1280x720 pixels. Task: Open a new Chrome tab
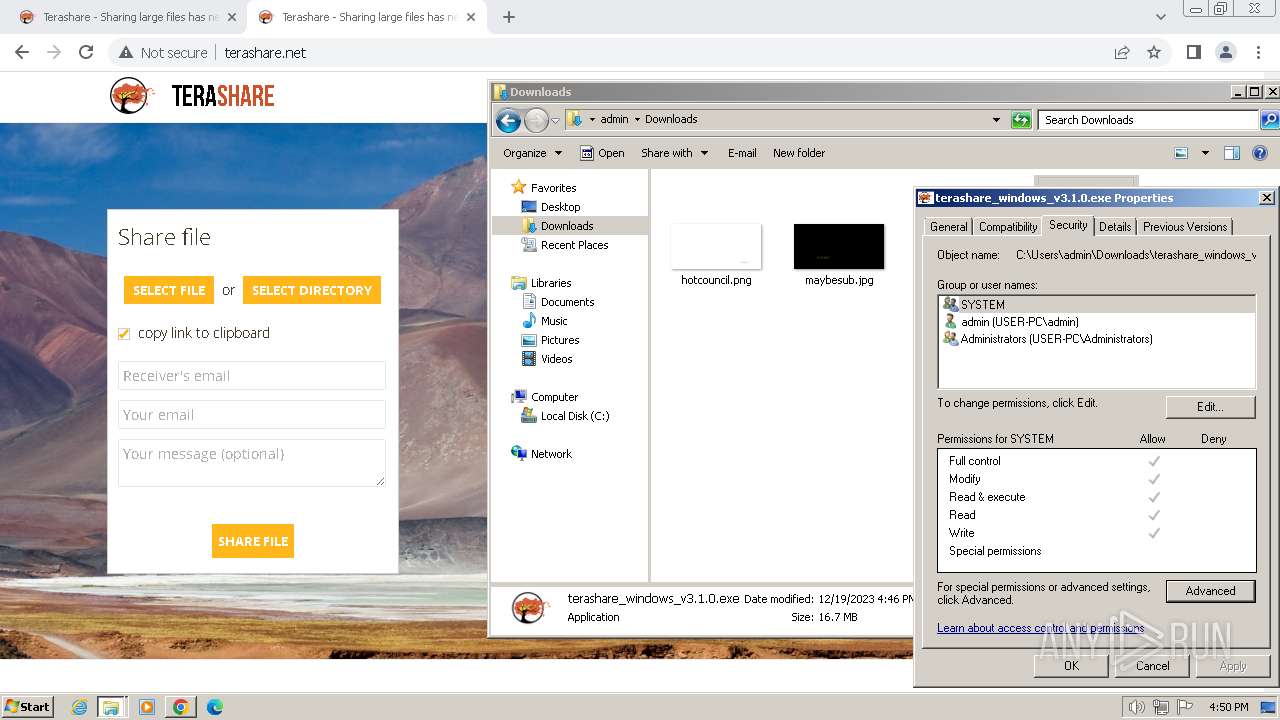pos(509,17)
